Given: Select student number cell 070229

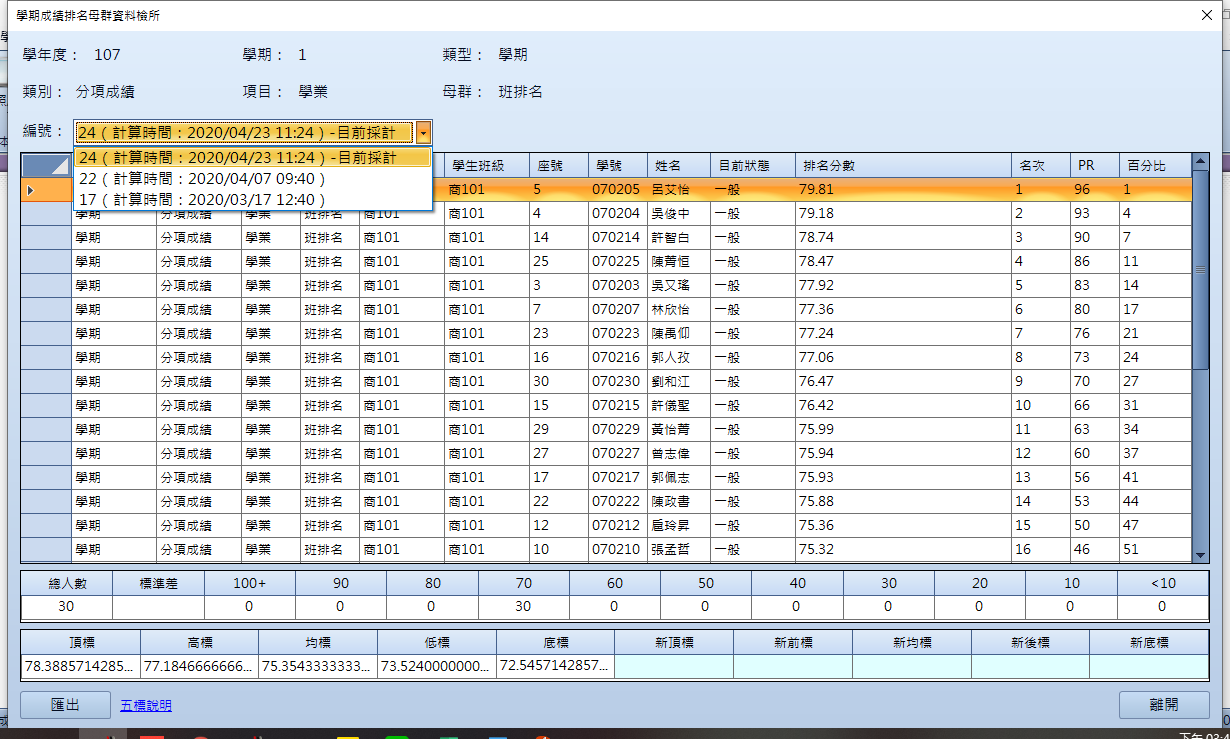Looking at the screenshot, I should pyautogui.click(x=619, y=429).
